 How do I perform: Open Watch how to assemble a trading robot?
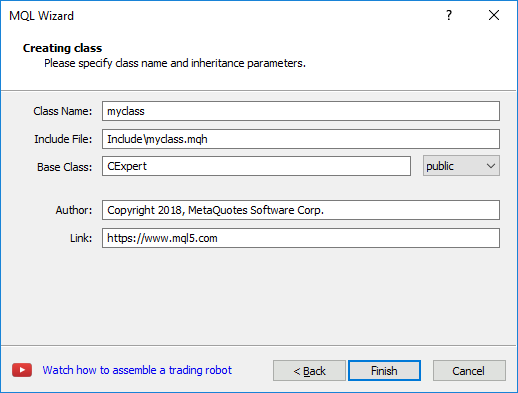pos(137,370)
